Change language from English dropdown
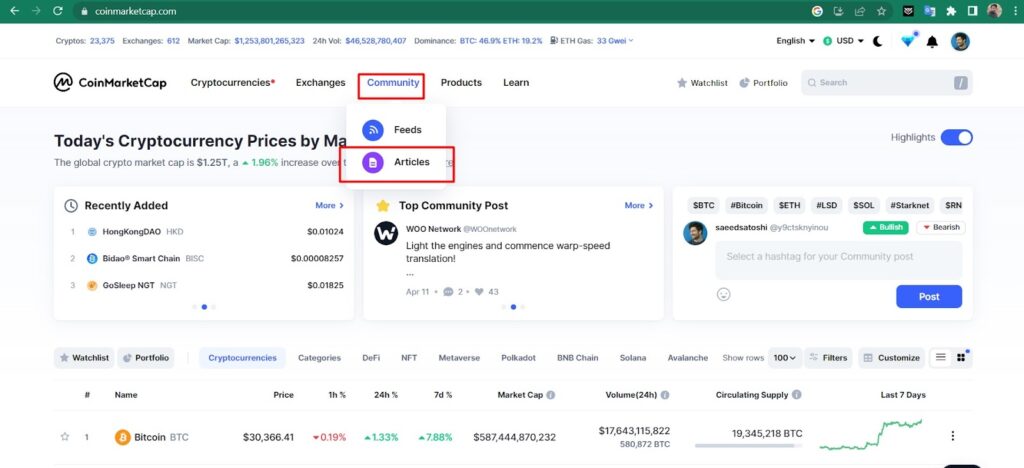Image resolution: width=1024 pixels, height=468 pixels. tap(795, 41)
